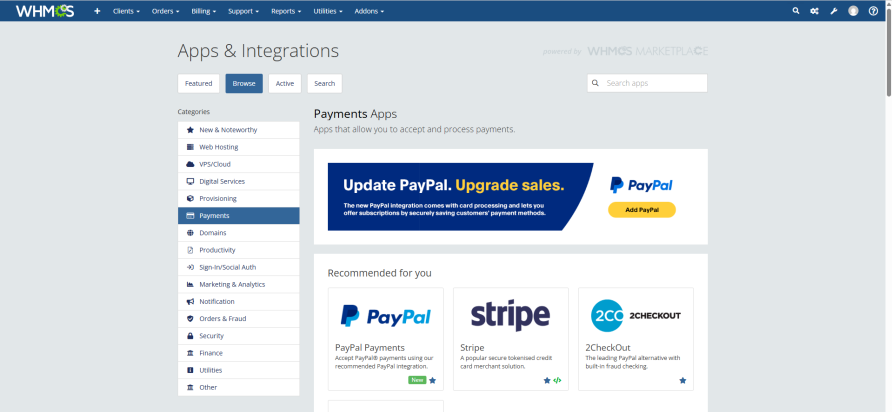892x412 pixels.
Task: Open the automation gears icon in header
Action: (814, 11)
